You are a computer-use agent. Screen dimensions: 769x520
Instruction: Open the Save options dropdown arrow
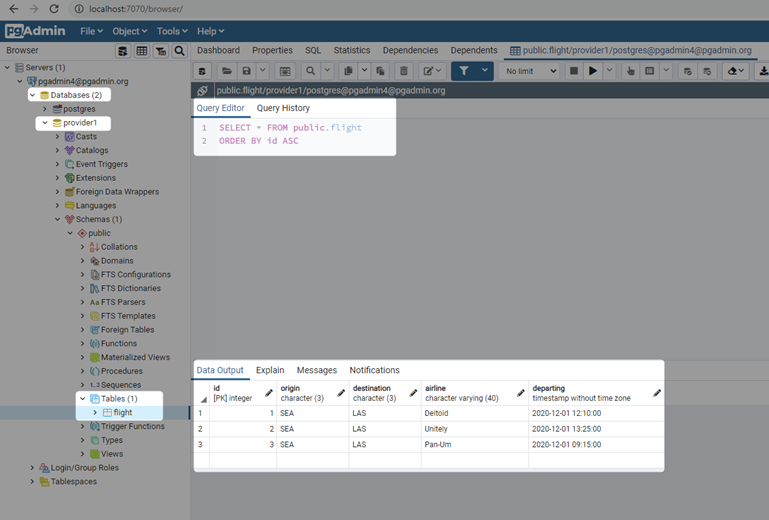[263, 71]
